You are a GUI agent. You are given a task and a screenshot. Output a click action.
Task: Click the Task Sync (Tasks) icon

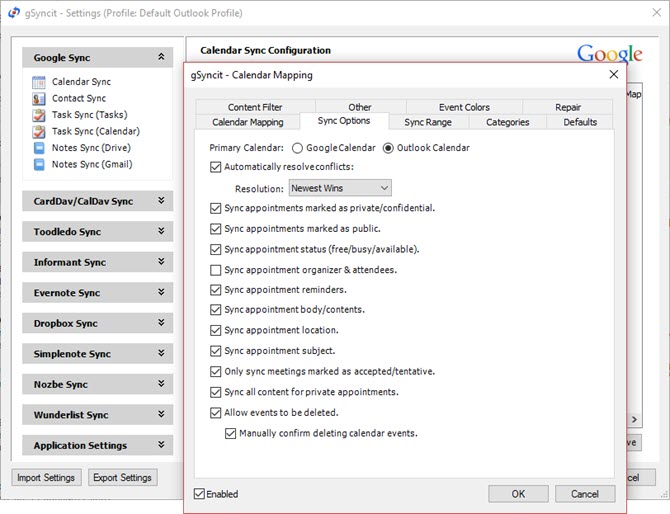[38, 115]
